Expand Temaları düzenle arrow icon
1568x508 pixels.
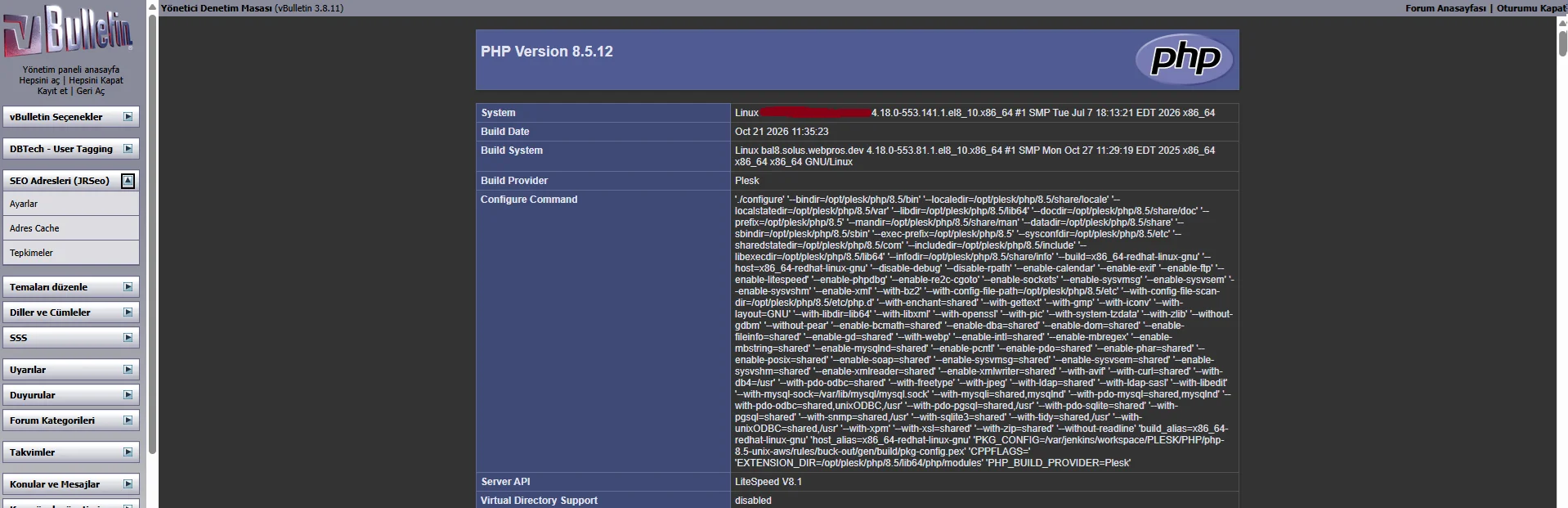tap(128, 287)
